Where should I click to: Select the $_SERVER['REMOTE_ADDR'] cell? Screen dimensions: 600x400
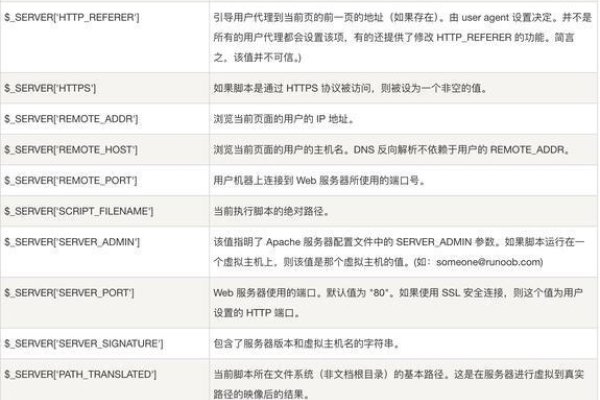105,119
